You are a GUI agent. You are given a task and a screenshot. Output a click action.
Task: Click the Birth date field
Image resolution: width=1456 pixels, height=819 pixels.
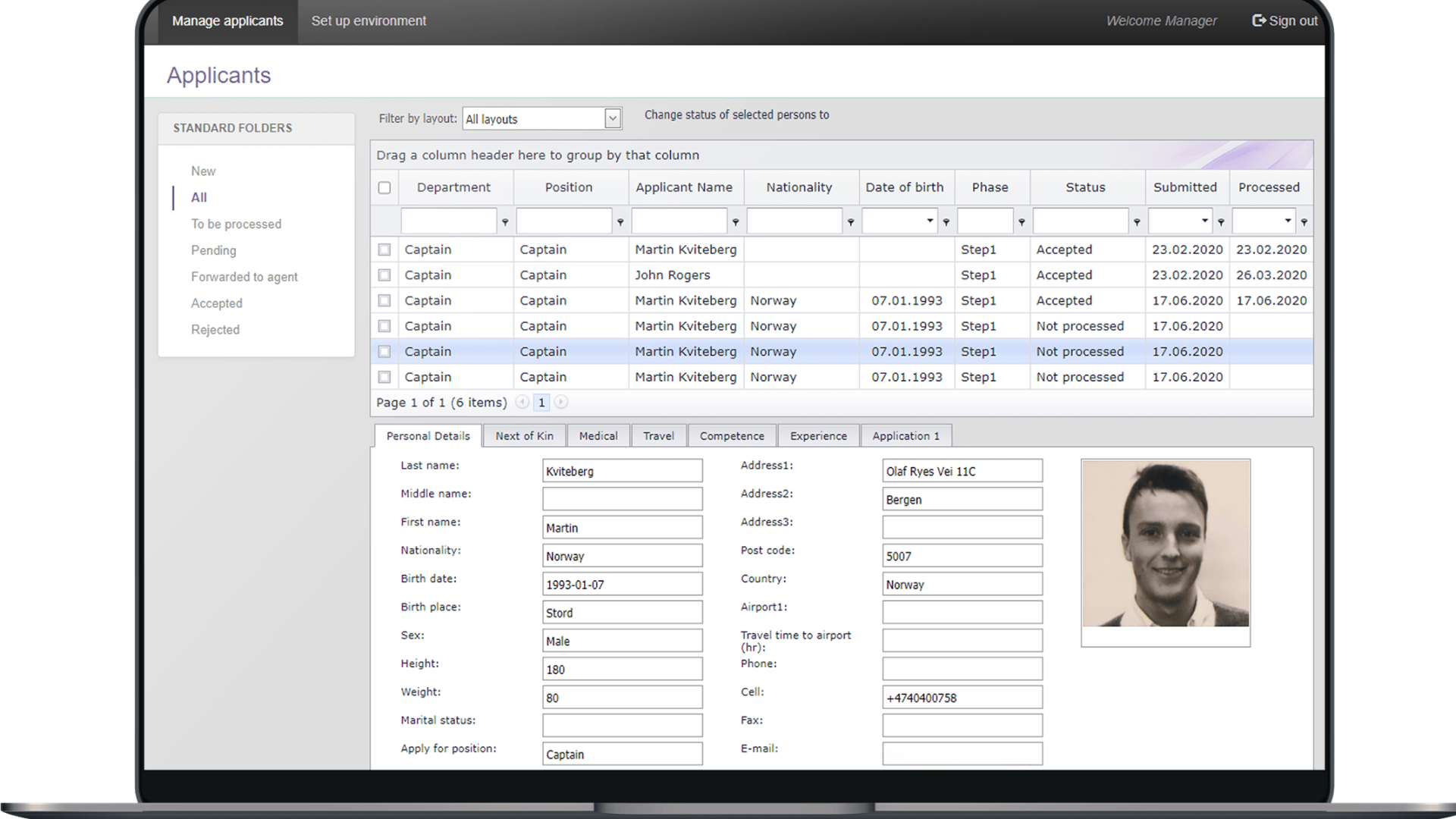point(623,584)
